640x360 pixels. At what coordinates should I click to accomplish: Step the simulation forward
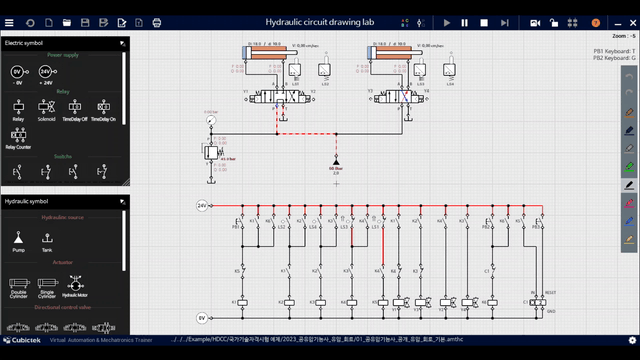pyautogui.click(x=505, y=23)
